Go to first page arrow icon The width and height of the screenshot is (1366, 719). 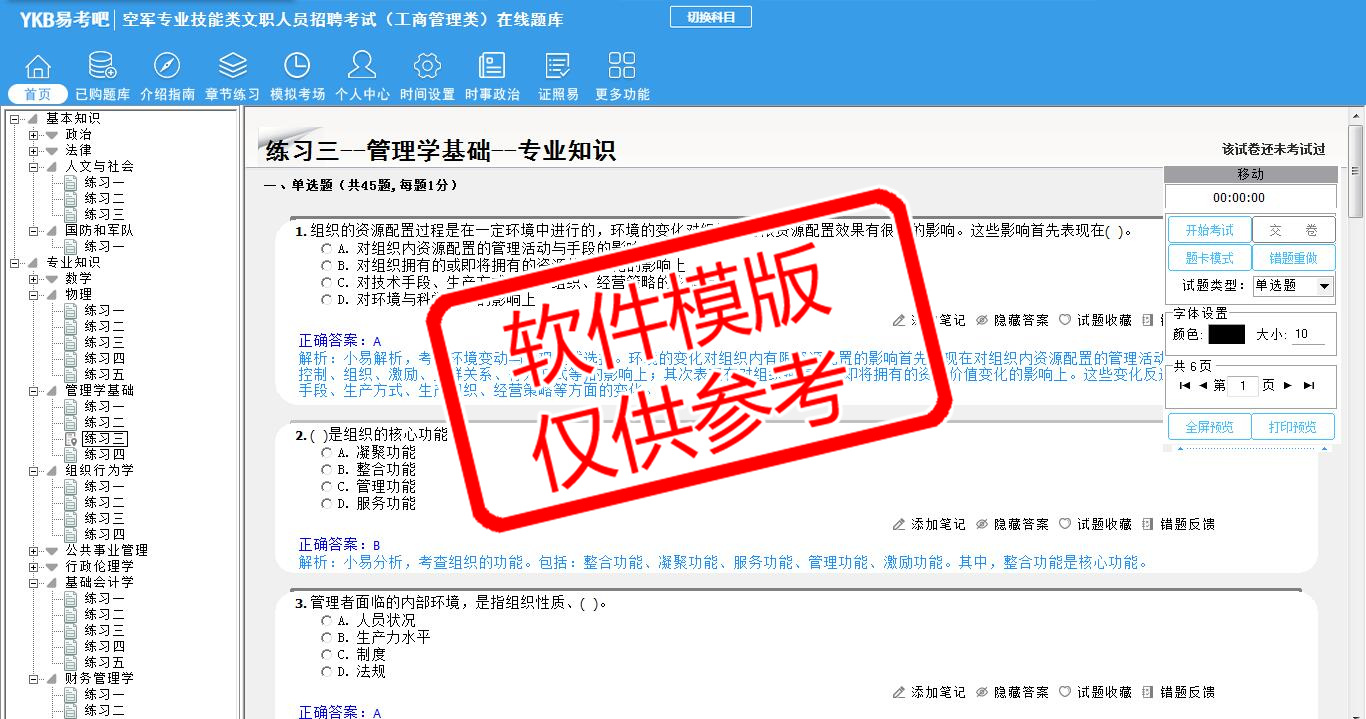pos(1185,385)
